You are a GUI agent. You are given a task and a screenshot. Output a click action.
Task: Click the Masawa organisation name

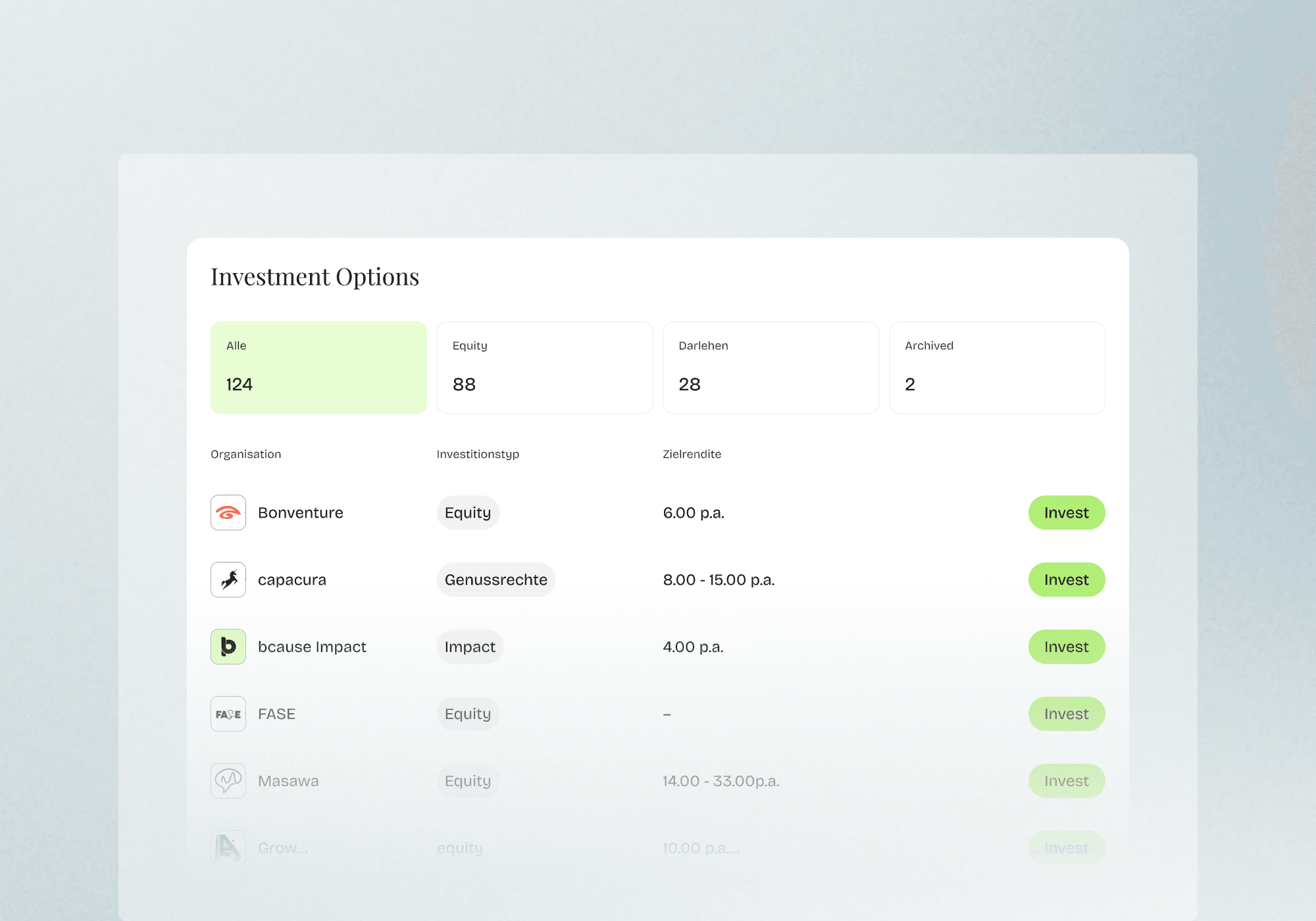(288, 781)
